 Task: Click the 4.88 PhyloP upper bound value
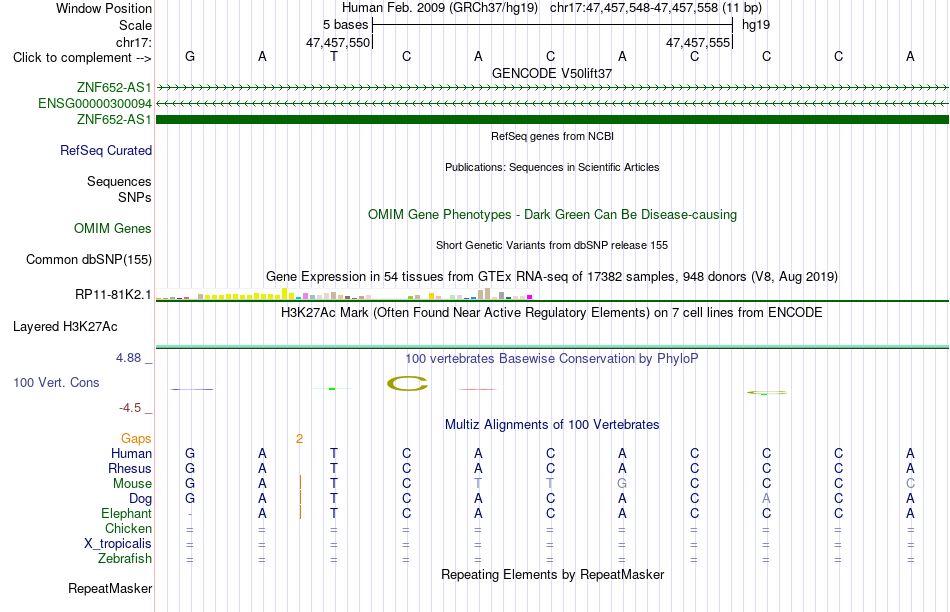[128, 358]
